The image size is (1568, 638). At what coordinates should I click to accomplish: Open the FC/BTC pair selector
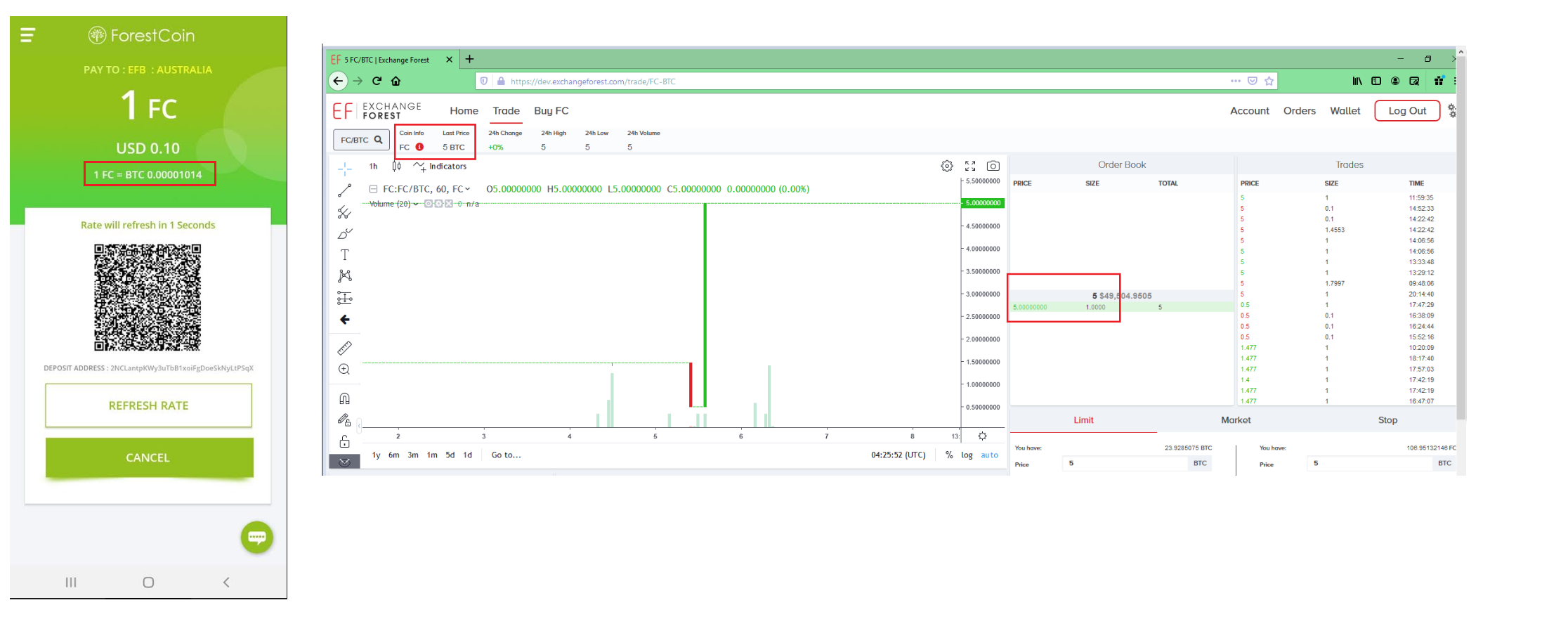(x=361, y=140)
